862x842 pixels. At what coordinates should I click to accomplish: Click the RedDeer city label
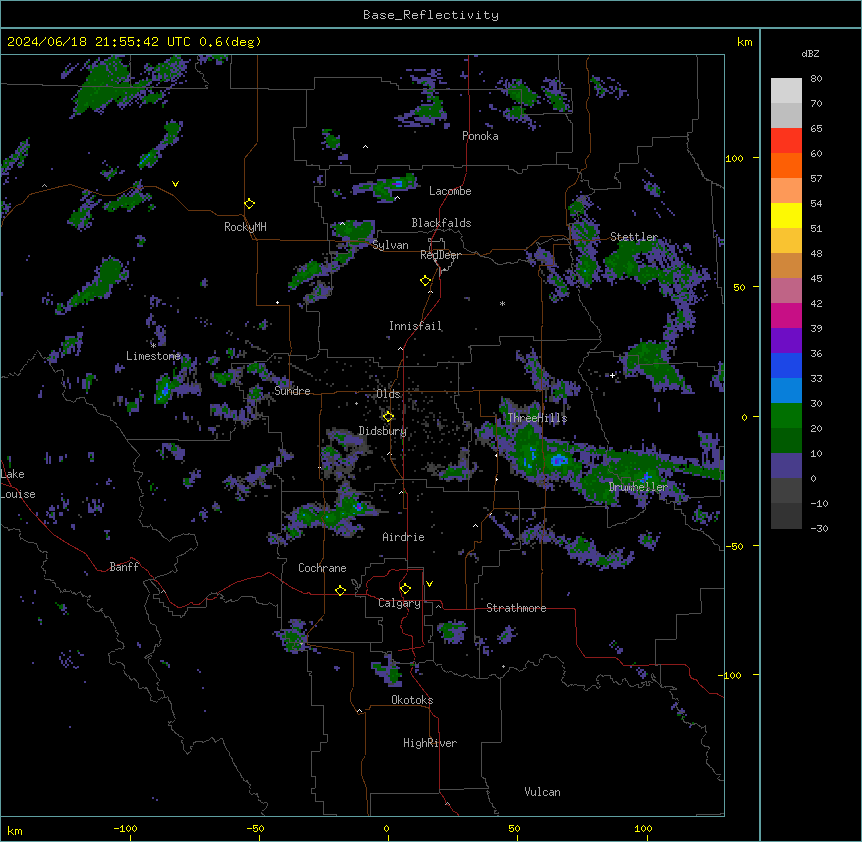[440, 255]
